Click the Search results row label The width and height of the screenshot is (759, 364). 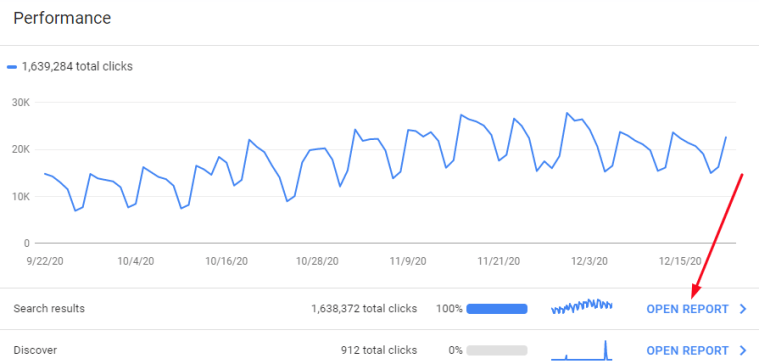pos(49,309)
